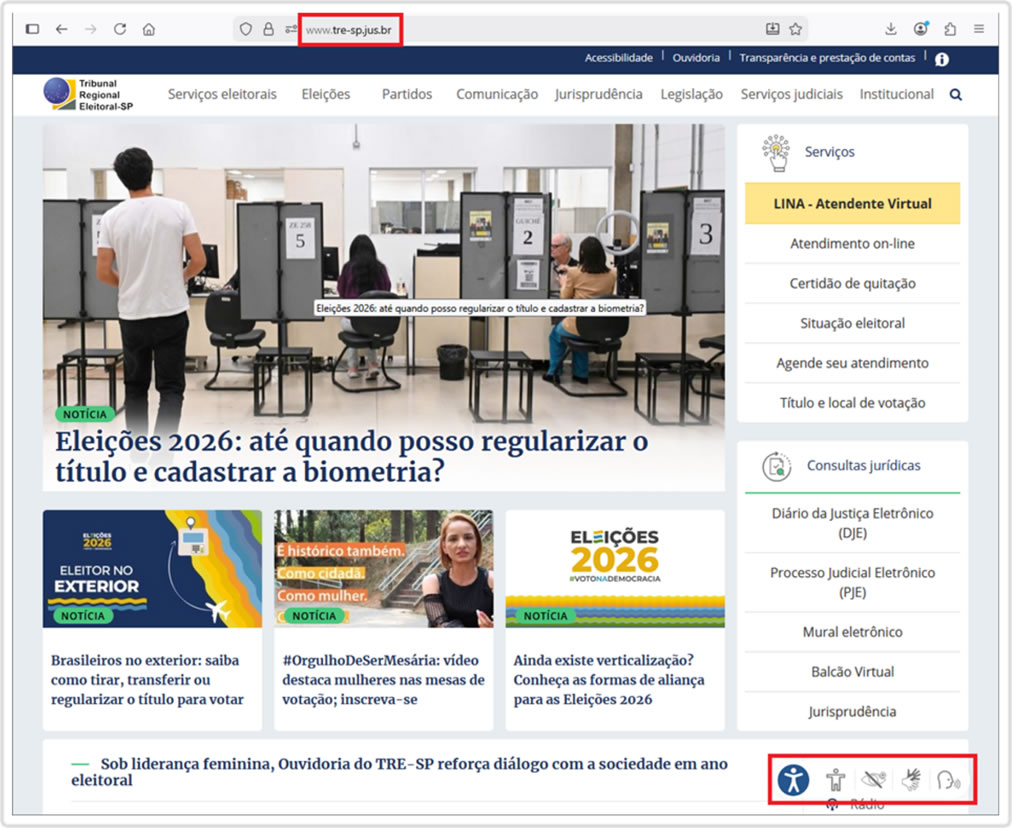Open the browser hamburger application menu
This screenshot has height=828, width=1012.
[978, 29]
